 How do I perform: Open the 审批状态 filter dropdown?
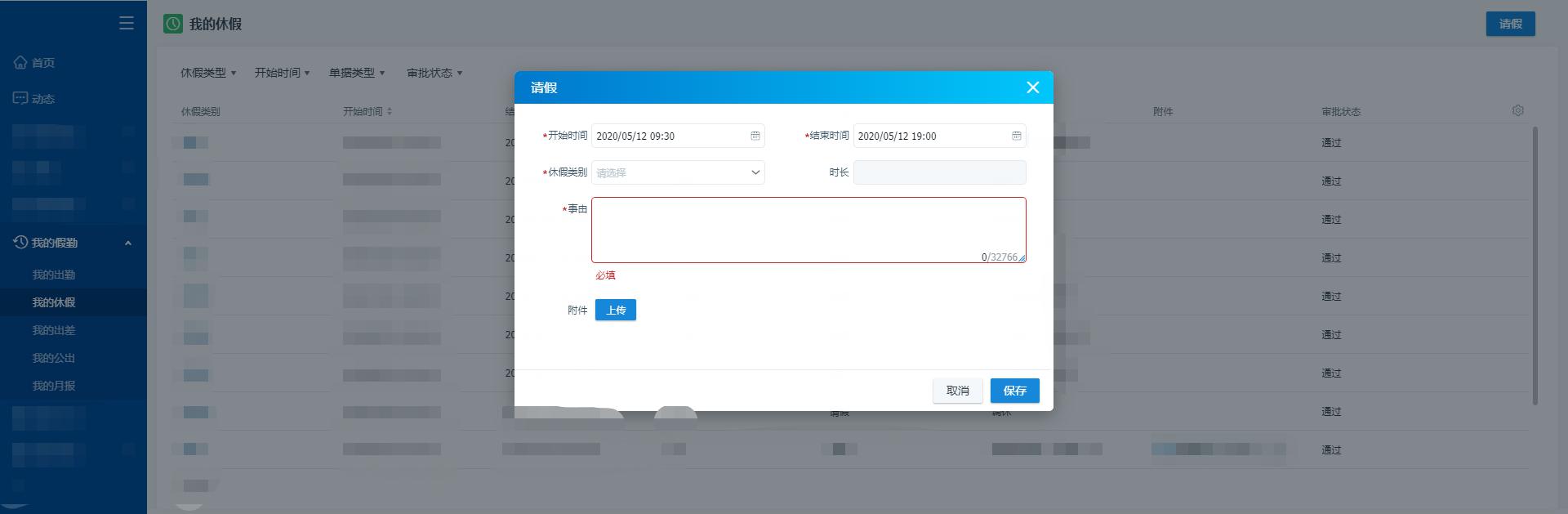pyautogui.click(x=434, y=73)
